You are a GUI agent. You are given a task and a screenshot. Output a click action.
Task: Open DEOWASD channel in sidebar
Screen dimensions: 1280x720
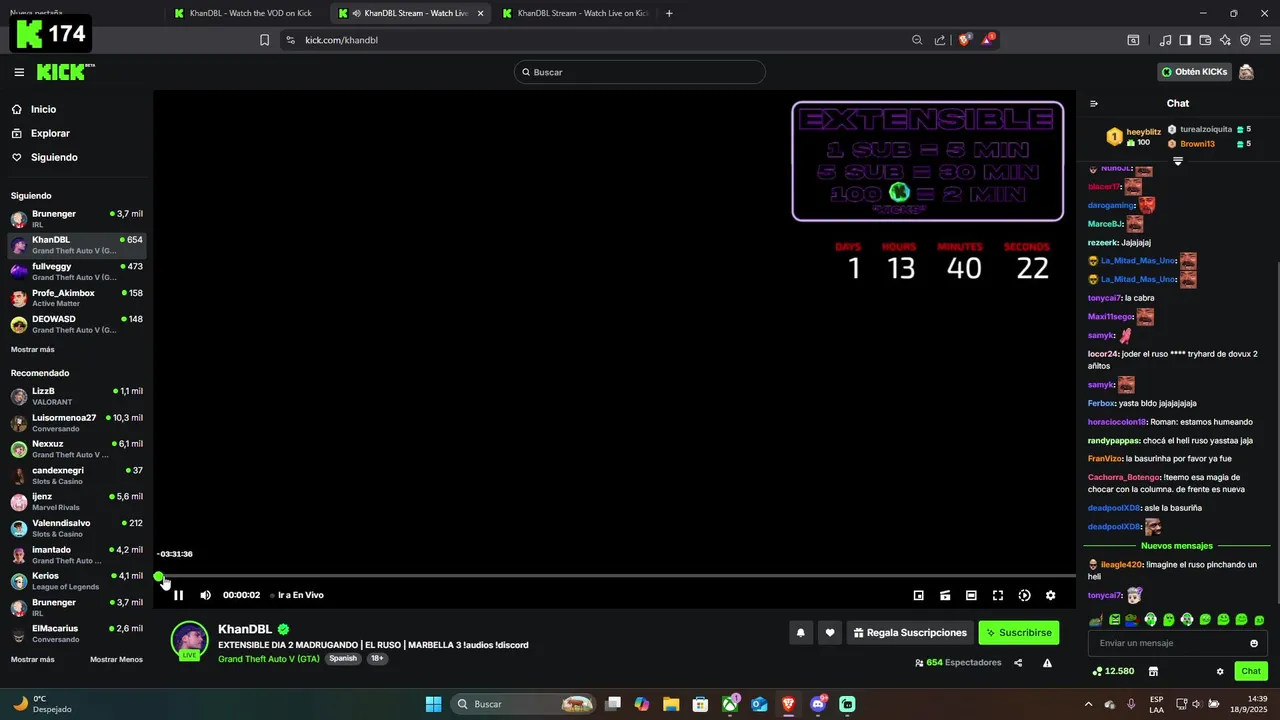(x=77, y=324)
